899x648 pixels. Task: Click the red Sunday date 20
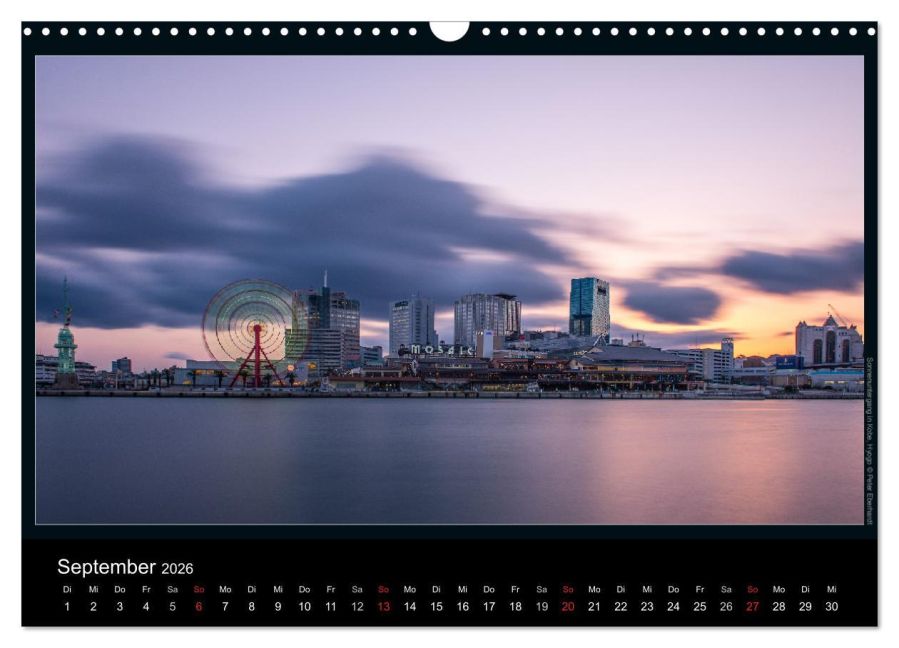[567, 604]
